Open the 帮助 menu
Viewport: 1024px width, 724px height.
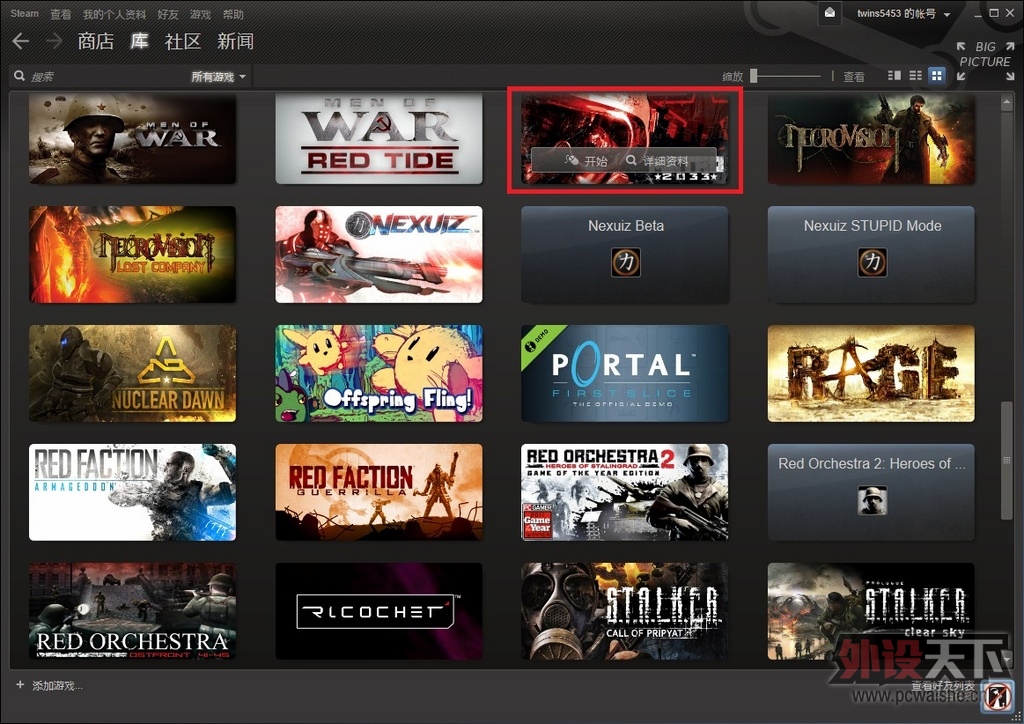(x=233, y=14)
